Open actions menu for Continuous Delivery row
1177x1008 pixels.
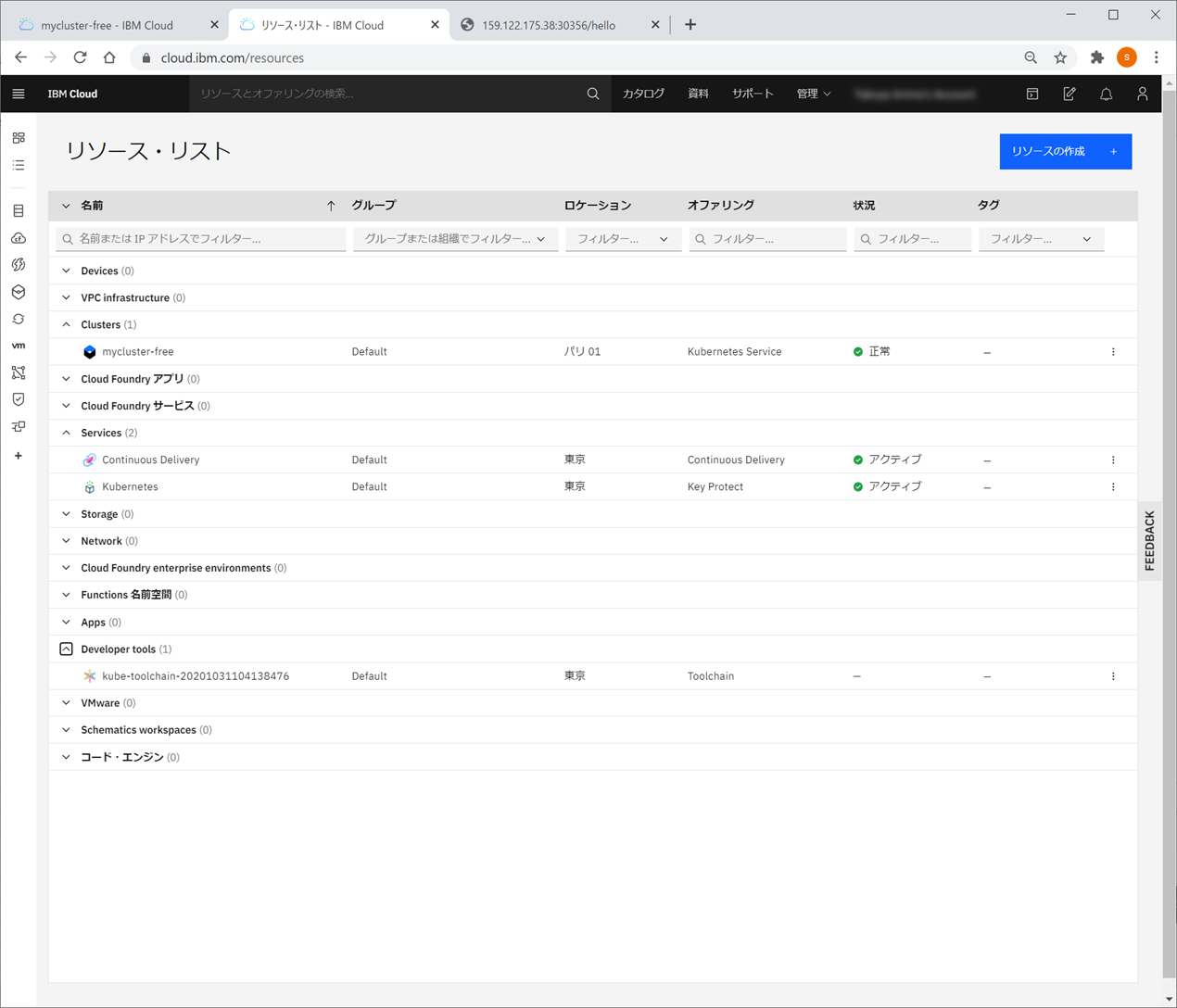pos(1113,460)
